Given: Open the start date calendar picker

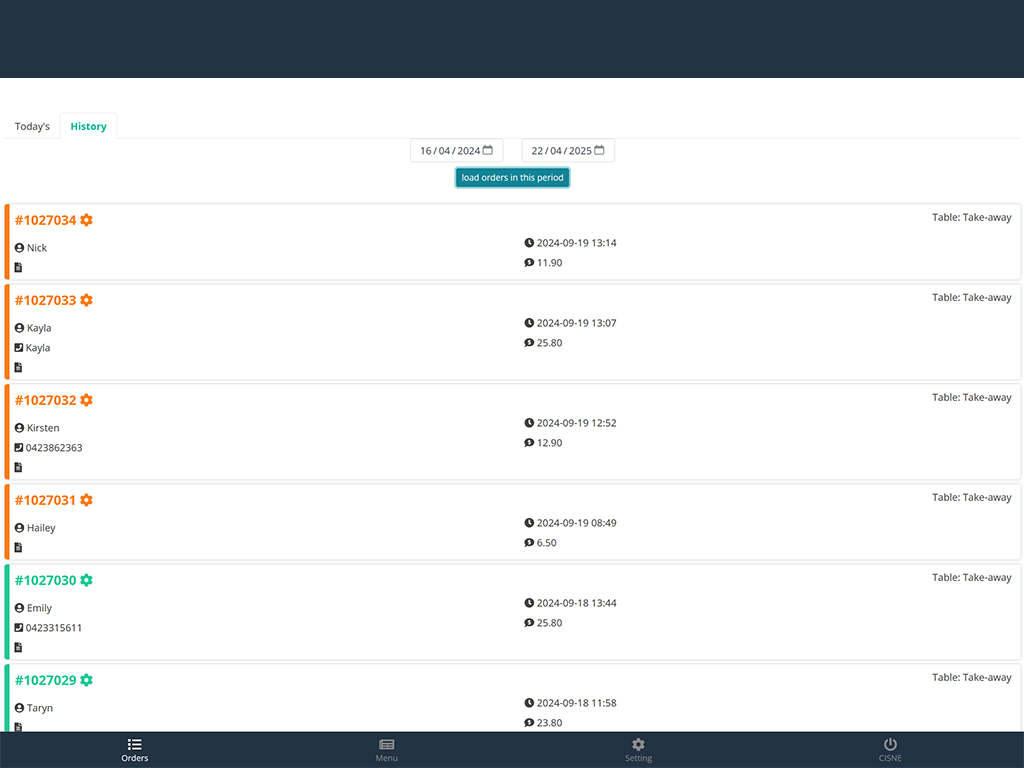Looking at the screenshot, I should tap(488, 151).
